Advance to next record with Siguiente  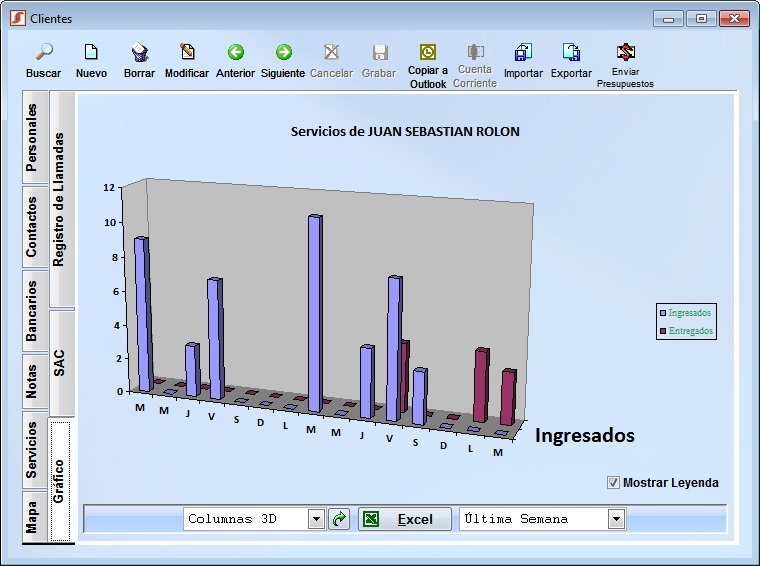coord(283,53)
